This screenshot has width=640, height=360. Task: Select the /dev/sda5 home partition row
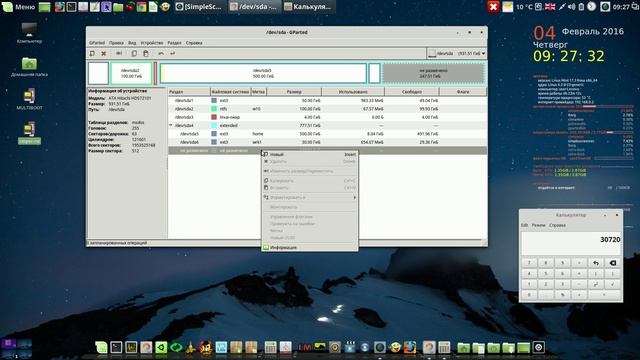[x=327, y=134]
